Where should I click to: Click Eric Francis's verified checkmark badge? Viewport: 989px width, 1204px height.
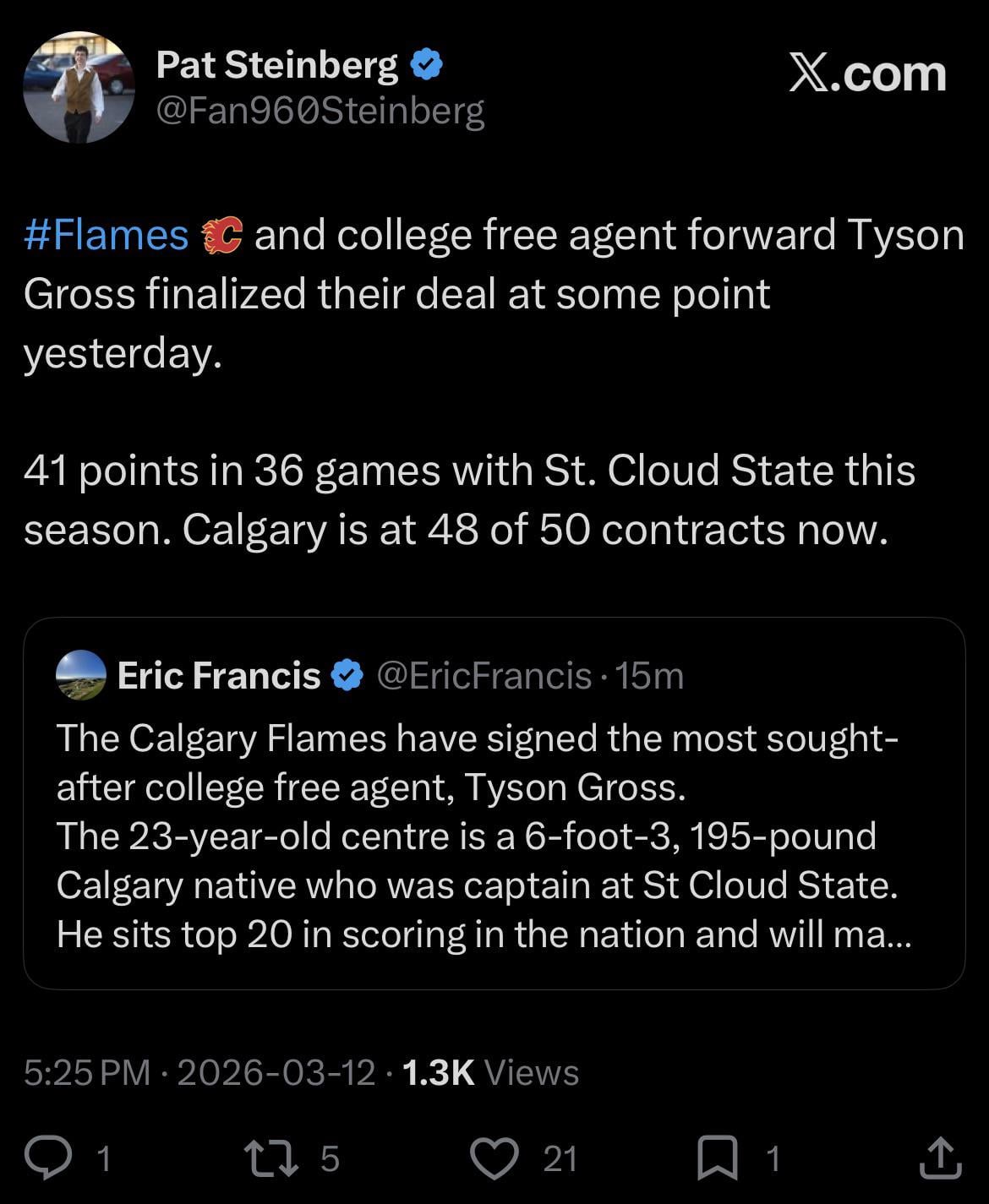click(x=347, y=676)
